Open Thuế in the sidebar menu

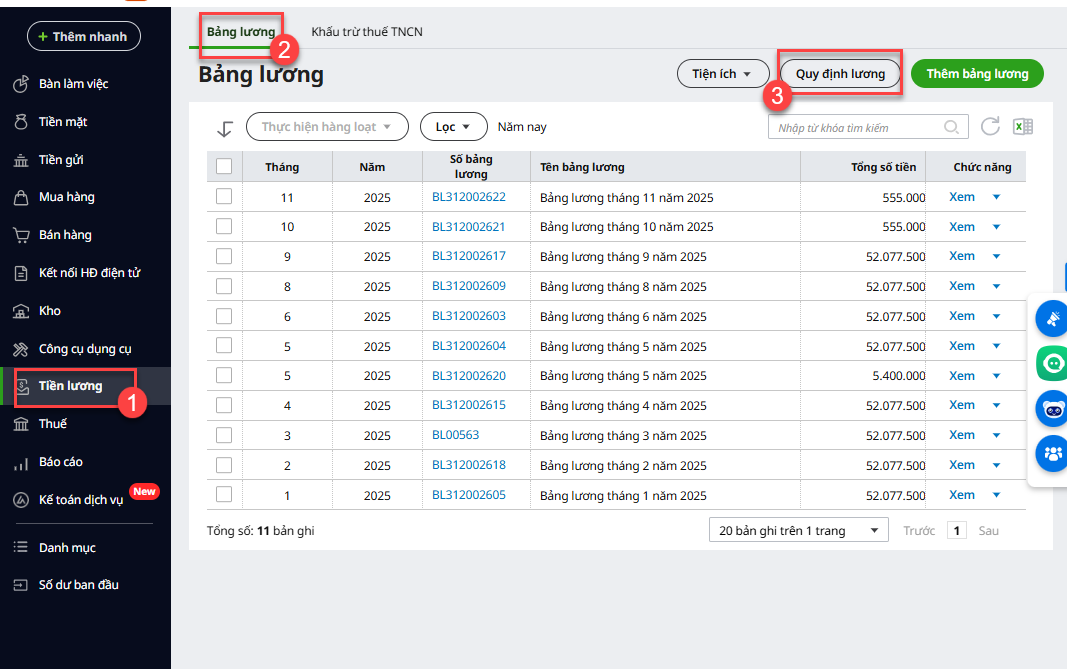coord(52,424)
